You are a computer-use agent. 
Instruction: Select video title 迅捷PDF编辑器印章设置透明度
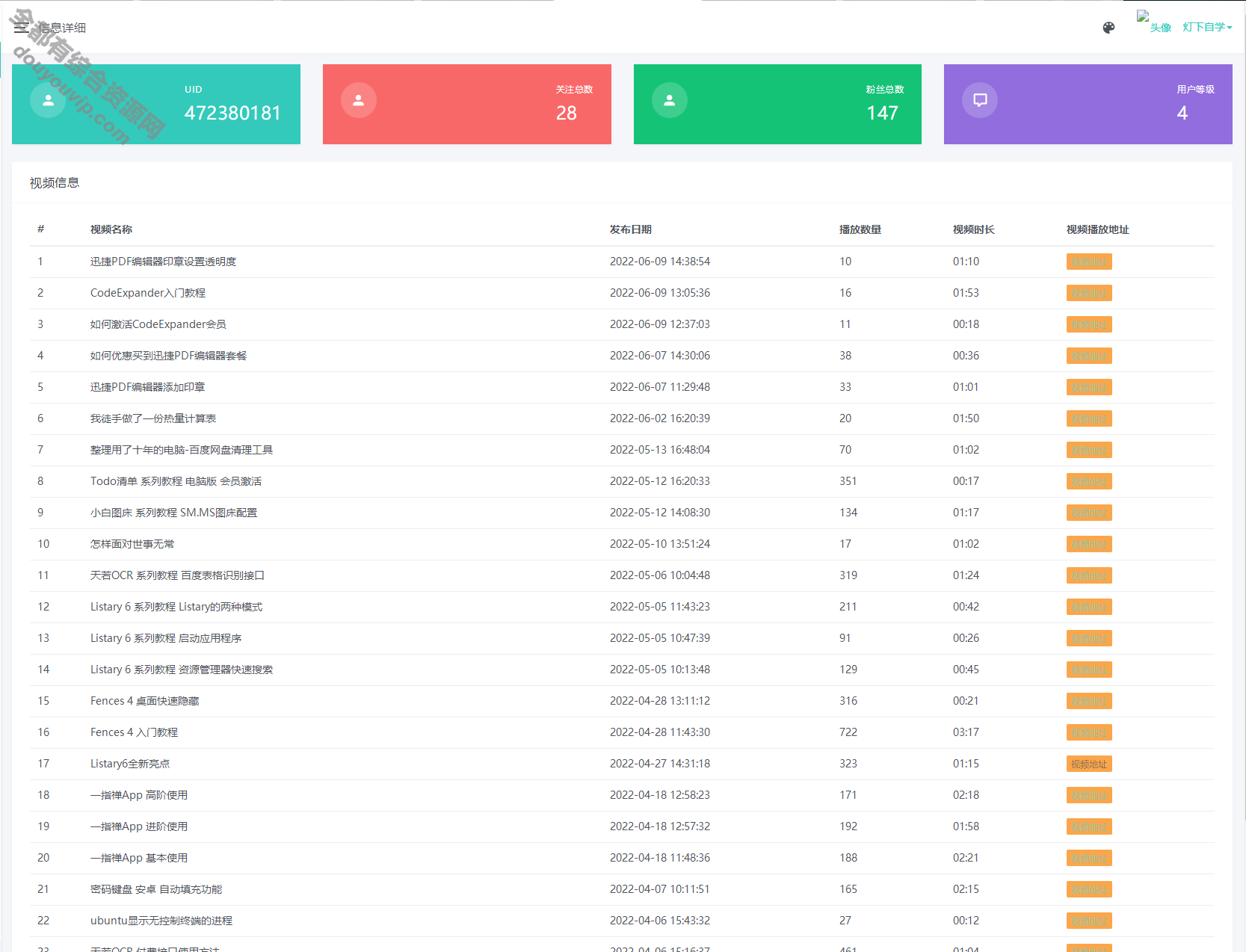click(x=163, y=262)
